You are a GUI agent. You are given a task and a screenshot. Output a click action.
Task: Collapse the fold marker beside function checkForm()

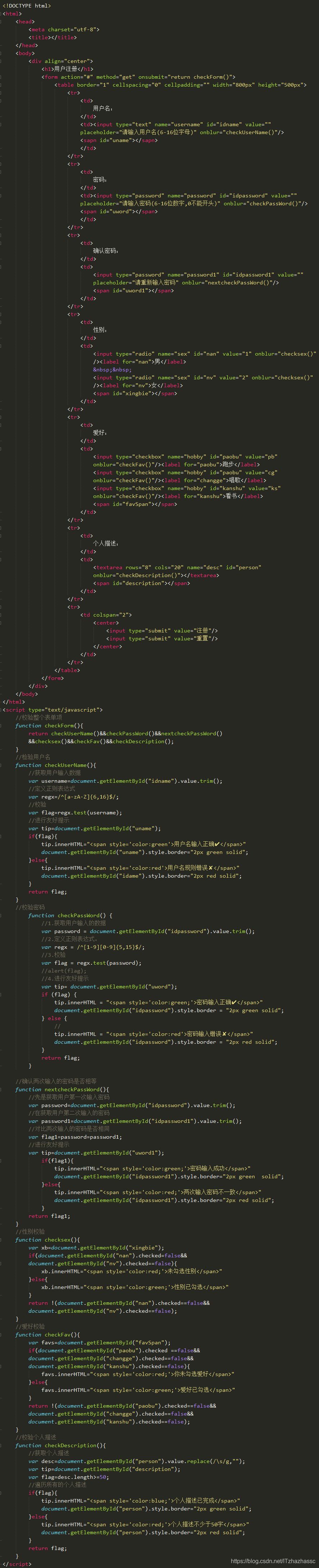(1, 726)
